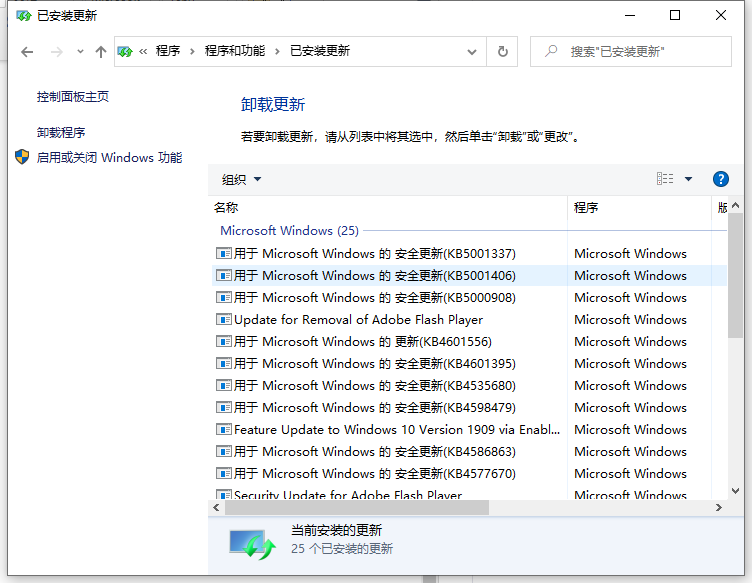The image size is (752, 583).
Task: Select security update KB4577670
Action: point(469,474)
